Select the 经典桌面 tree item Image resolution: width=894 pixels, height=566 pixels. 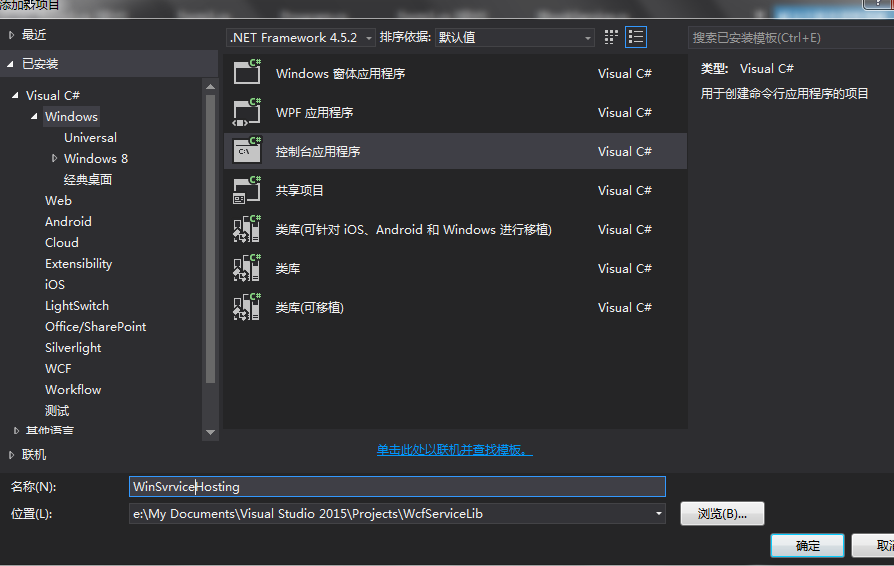88,180
